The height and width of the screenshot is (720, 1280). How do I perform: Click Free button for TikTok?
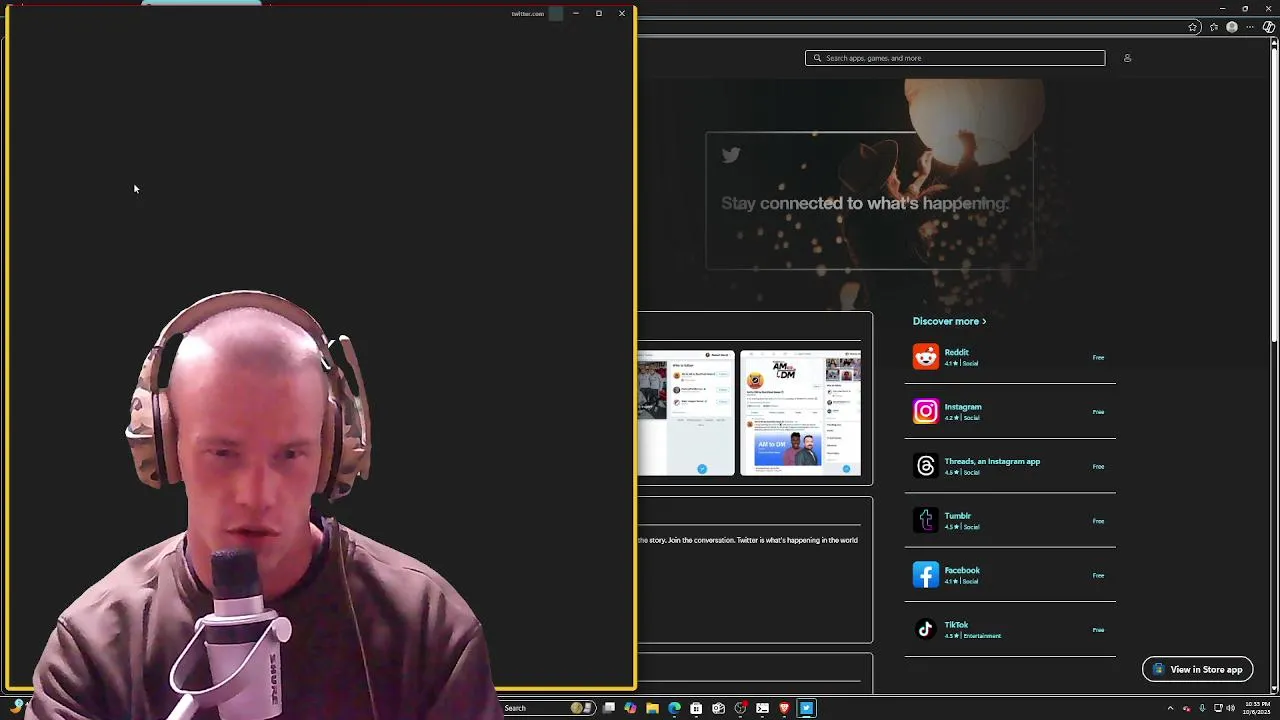tap(1098, 630)
